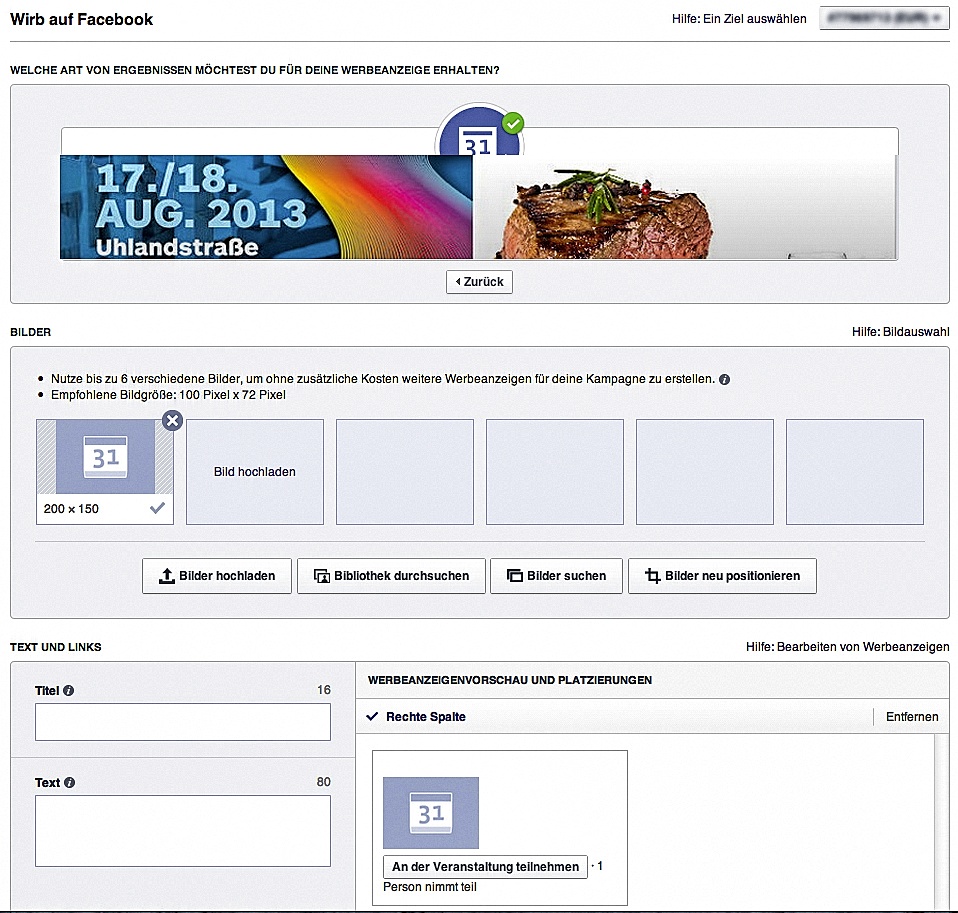The width and height of the screenshot is (958, 913).
Task: Click the Titel character counter 16
Action: [324, 690]
